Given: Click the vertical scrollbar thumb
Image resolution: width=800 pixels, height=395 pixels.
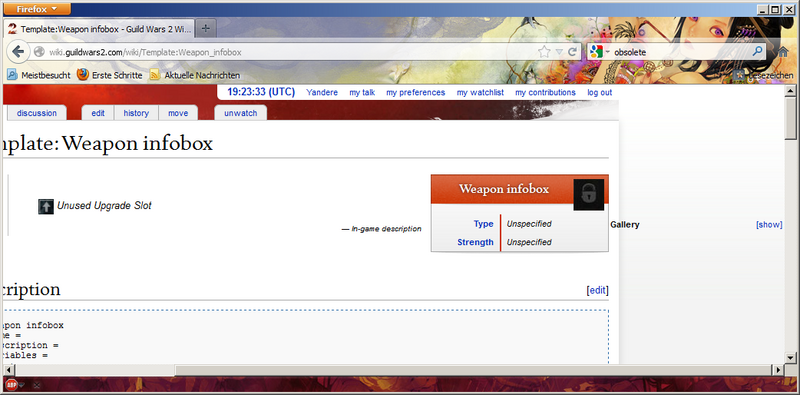Looking at the screenshot, I should (x=790, y=118).
